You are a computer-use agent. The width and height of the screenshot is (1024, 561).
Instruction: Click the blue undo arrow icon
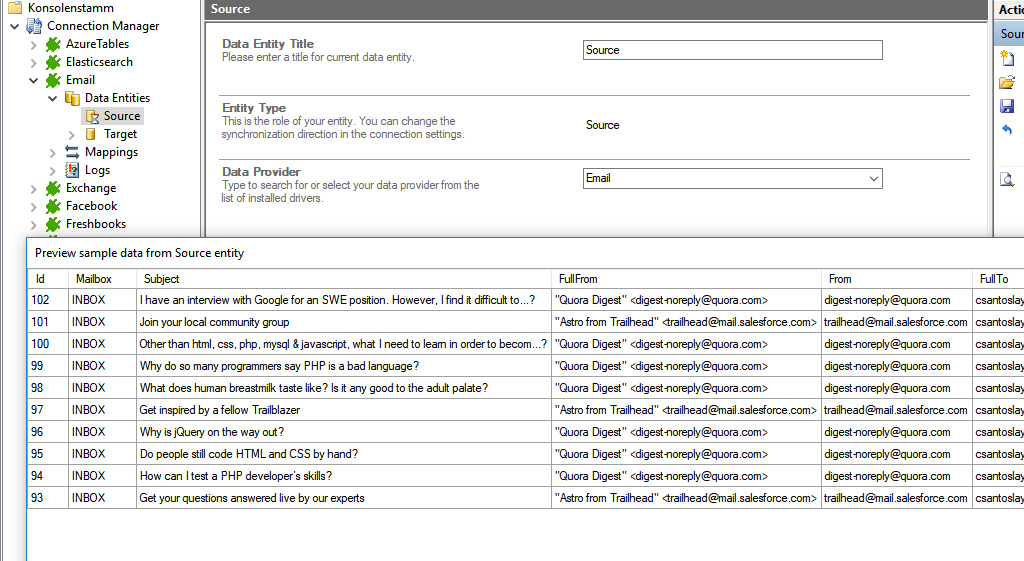1007,131
